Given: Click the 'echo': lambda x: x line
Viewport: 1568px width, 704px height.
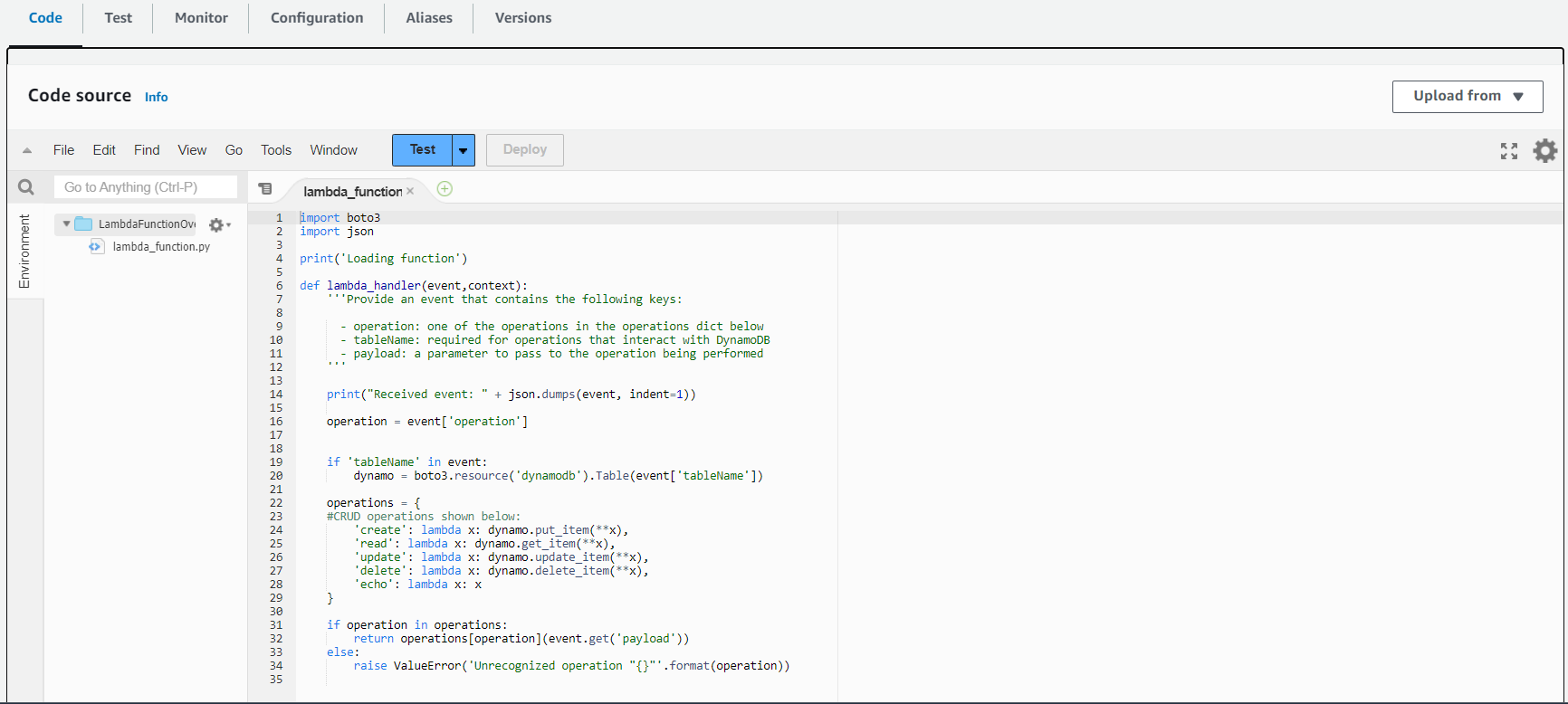Looking at the screenshot, I should coord(417,585).
